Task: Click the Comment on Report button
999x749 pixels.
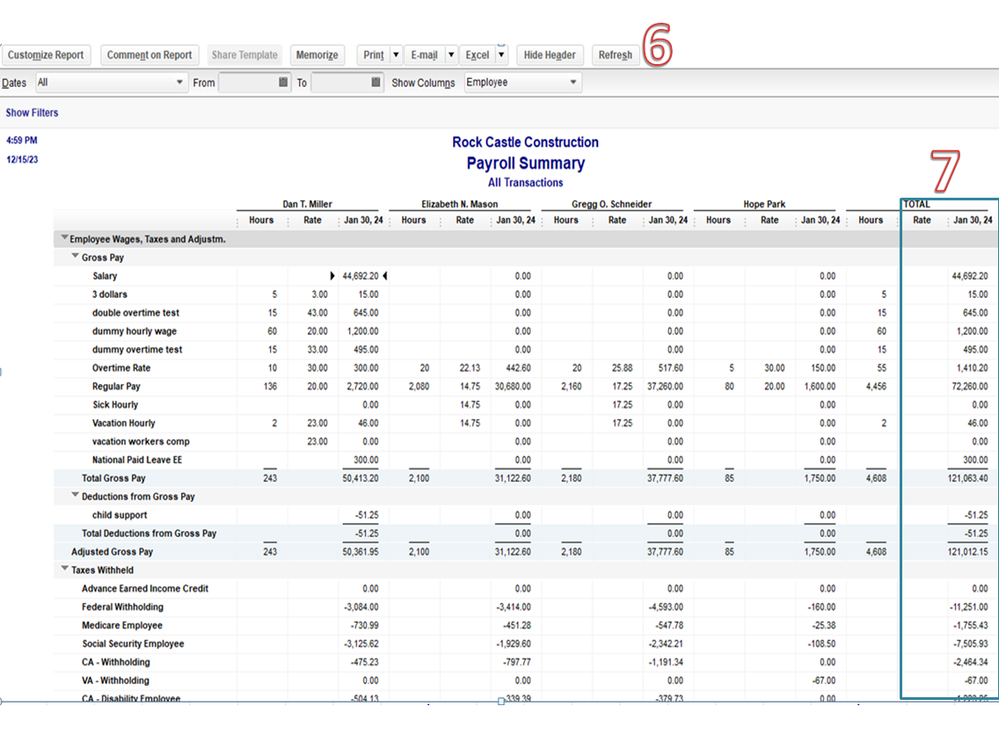Action: (149, 55)
